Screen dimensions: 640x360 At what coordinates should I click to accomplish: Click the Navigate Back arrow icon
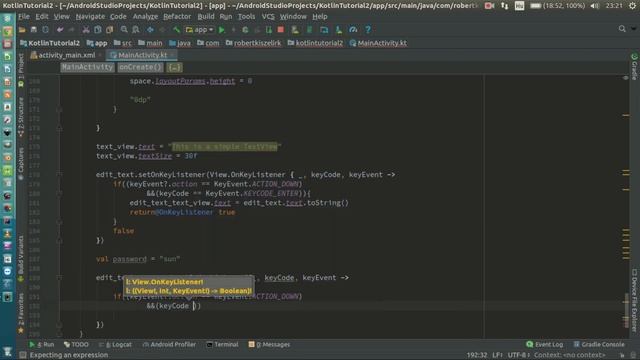tap(150, 30)
